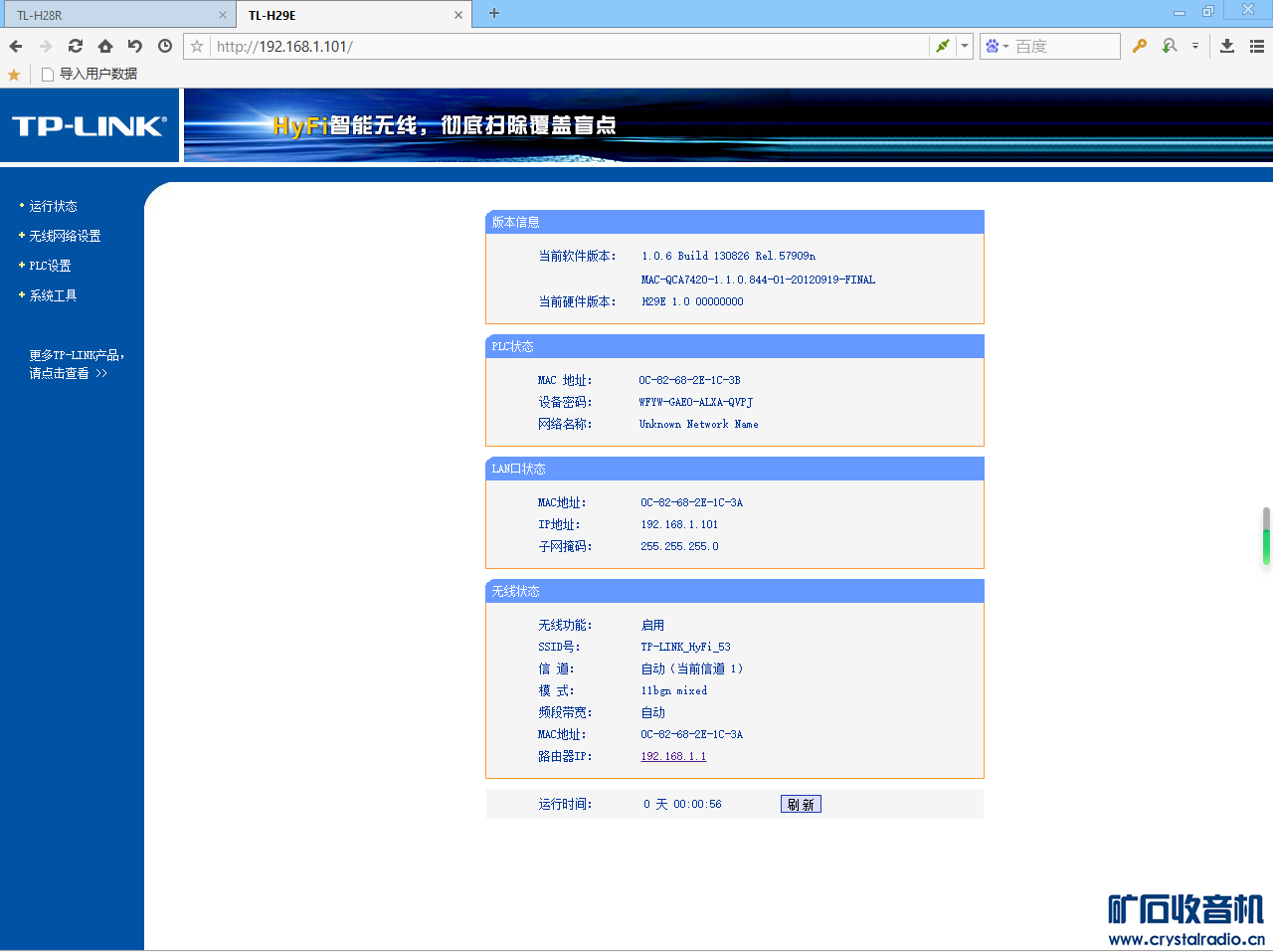Focus the Baidu search input box

(1065, 46)
